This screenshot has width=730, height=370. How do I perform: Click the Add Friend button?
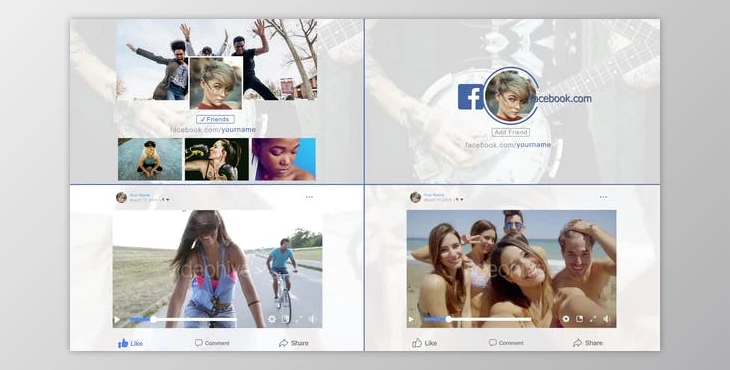tap(511, 132)
